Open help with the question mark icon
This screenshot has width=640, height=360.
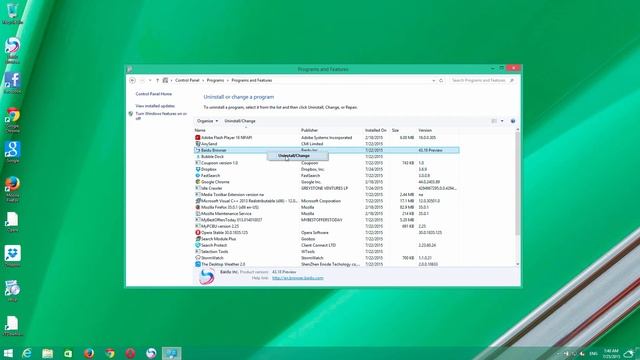513,121
